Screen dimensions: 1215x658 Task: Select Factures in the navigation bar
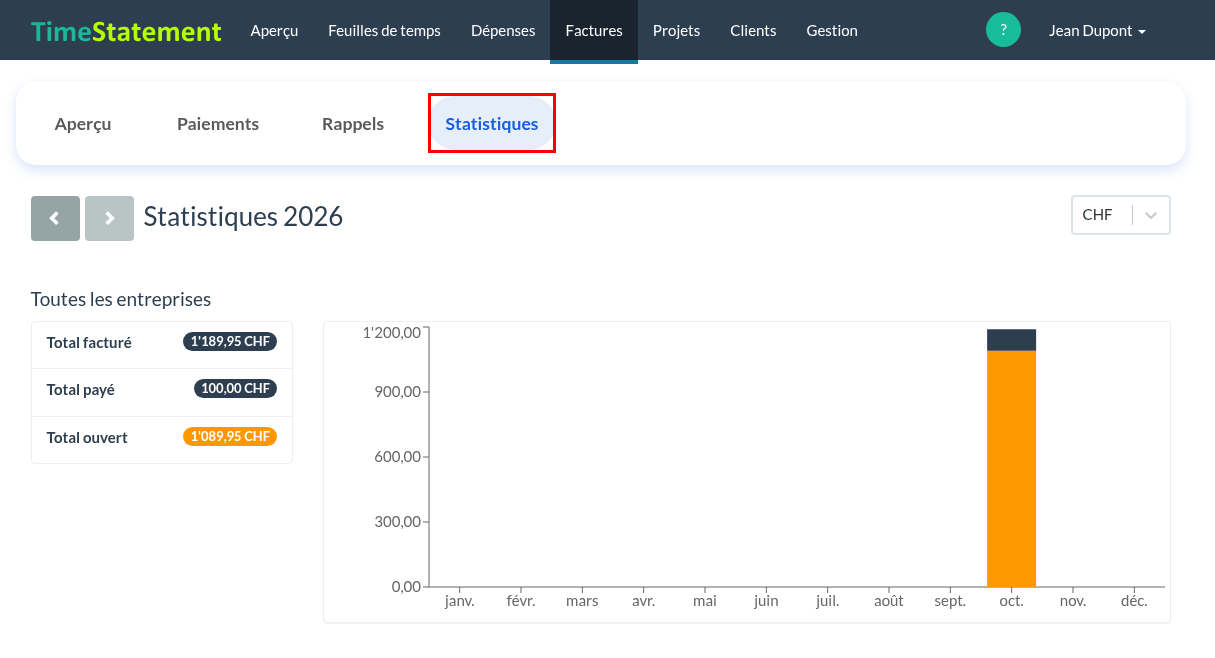click(594, 31)
